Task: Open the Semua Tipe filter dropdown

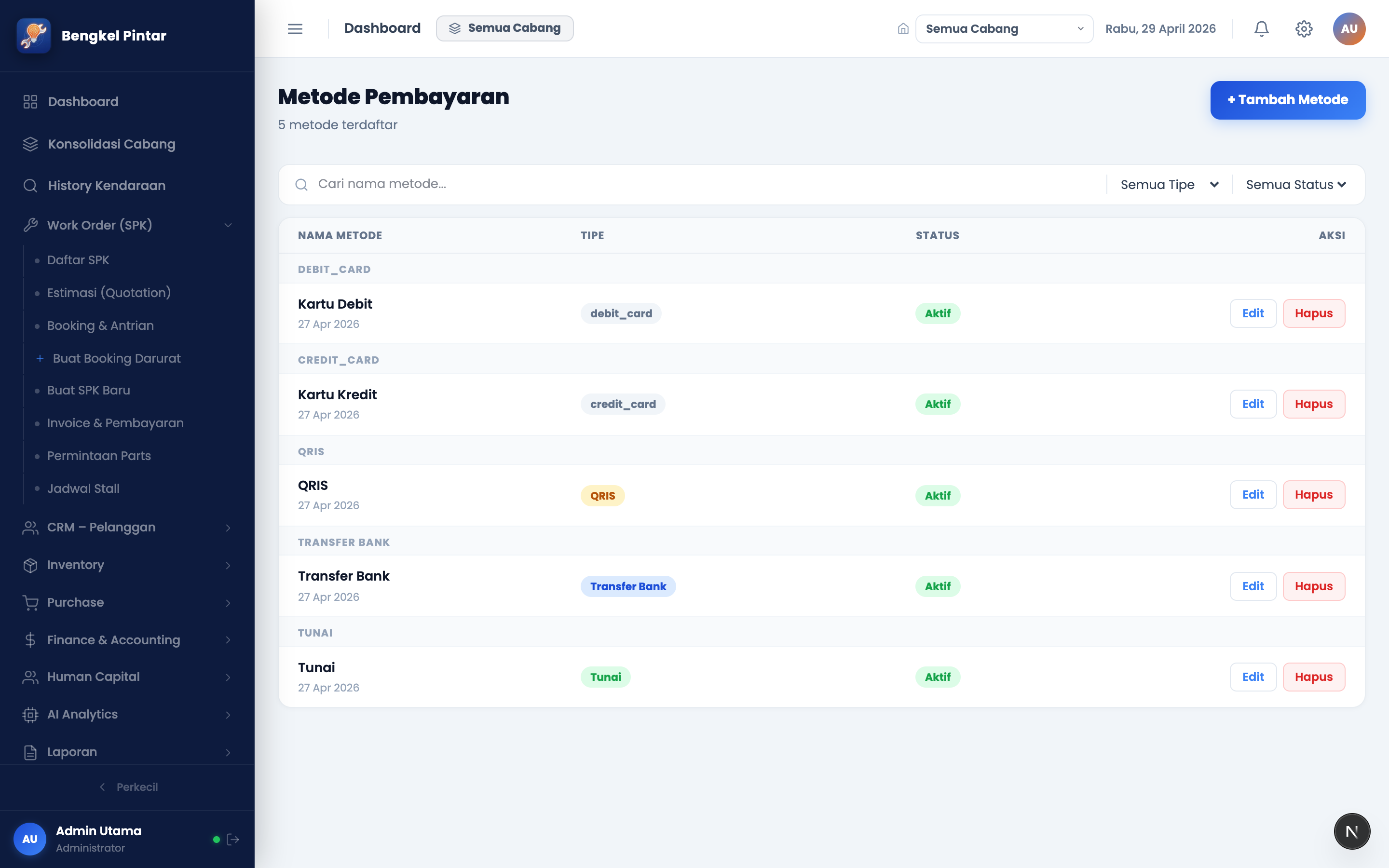Action: pyautogui.click(x=1170, y=185)
